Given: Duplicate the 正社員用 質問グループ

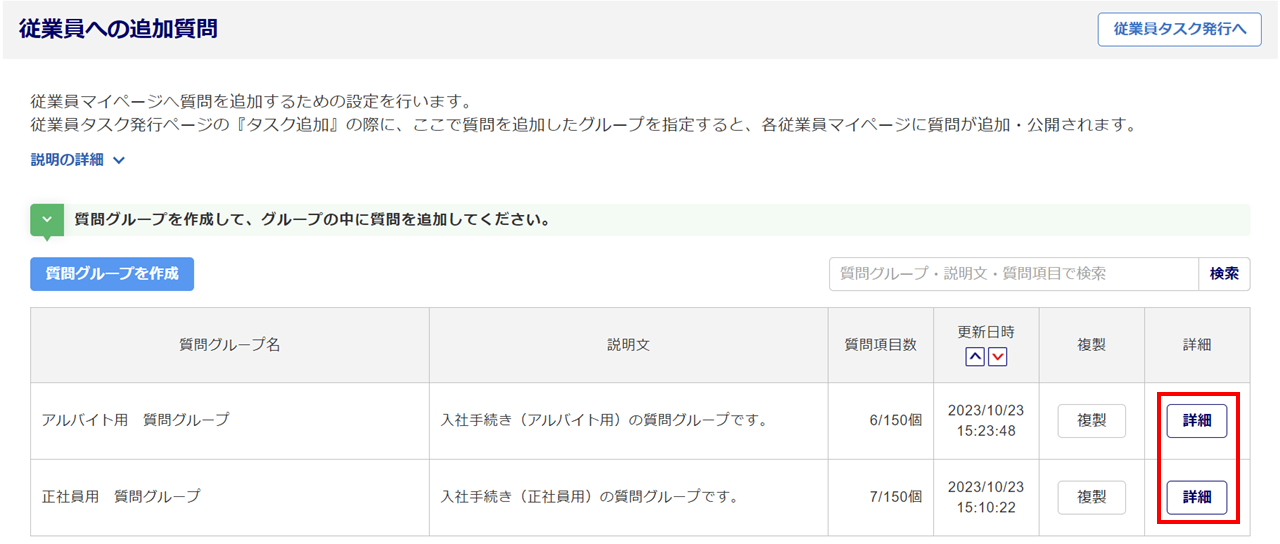Looking at the screenshot, I should 1091,497.
